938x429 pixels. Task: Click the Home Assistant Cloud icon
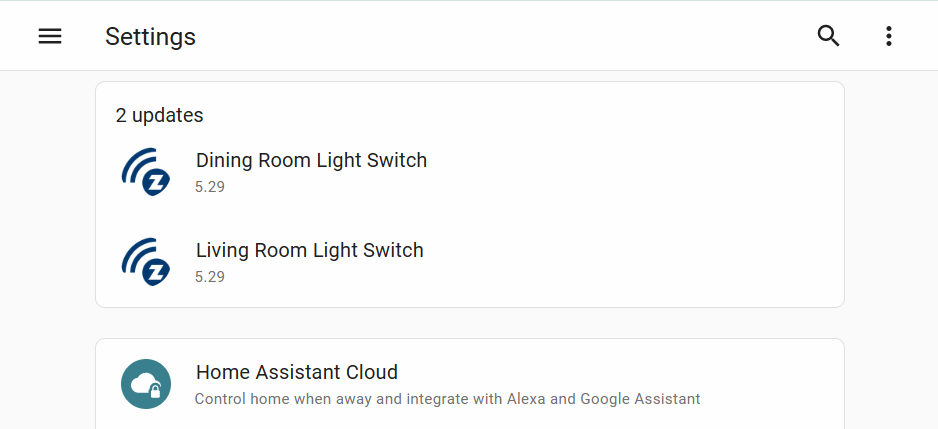[146, 384]
